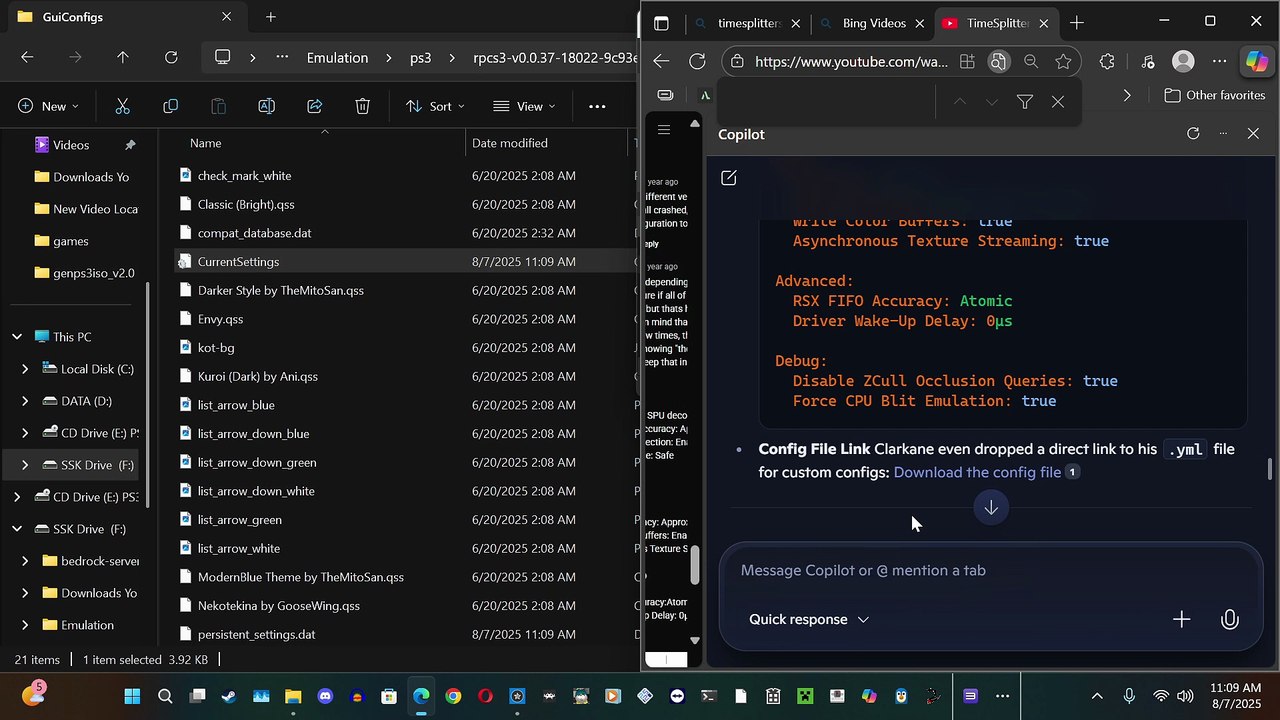Open Edge tab actions menu icon
Viewport: 1280px width, 720px height.
tap(661, 23)
